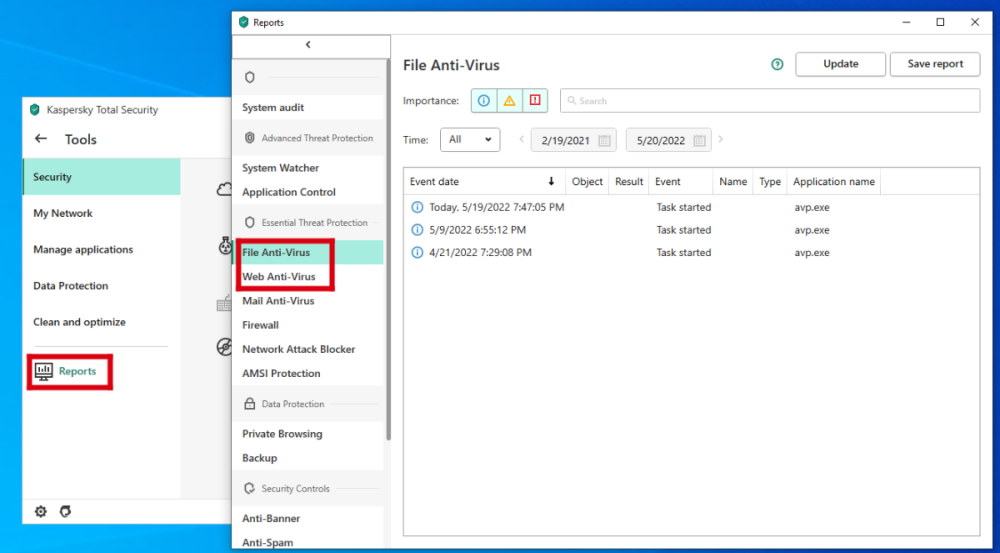Select Anti-Banner report
The width and height of the screenshot is (1000, 553).
271,519
